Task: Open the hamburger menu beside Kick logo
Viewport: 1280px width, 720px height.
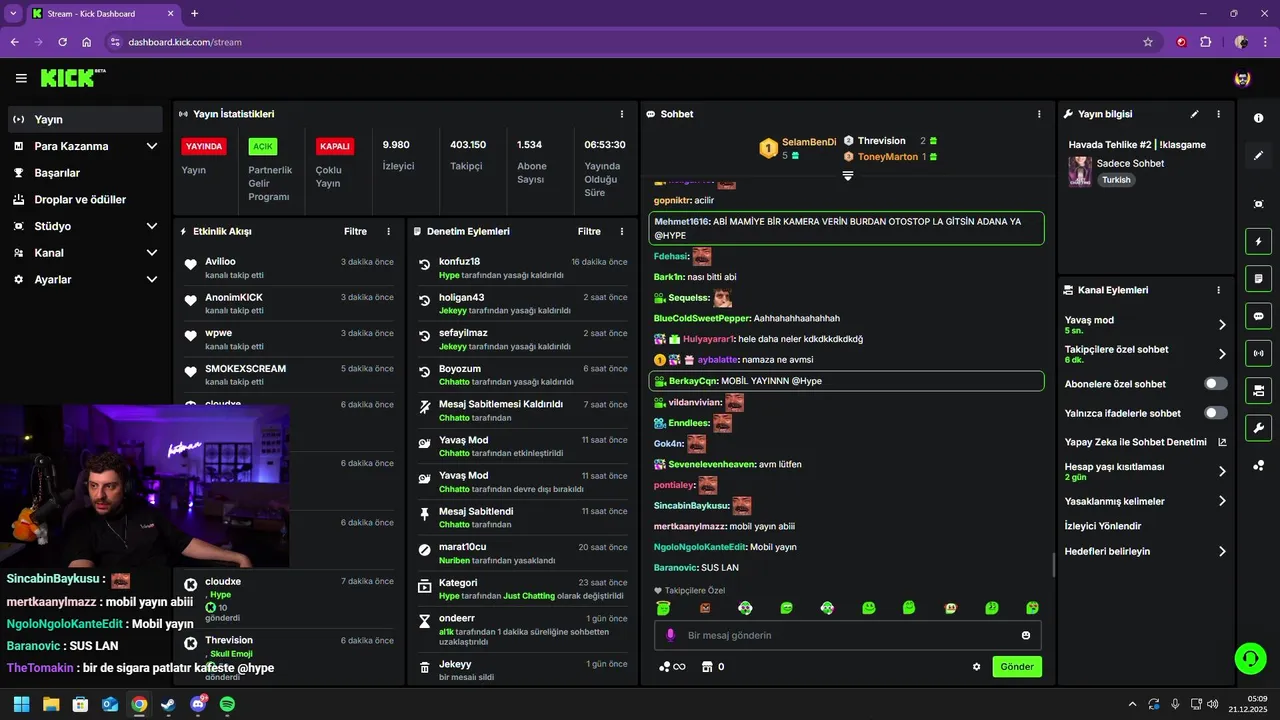Action: click(x=21, y=78)
